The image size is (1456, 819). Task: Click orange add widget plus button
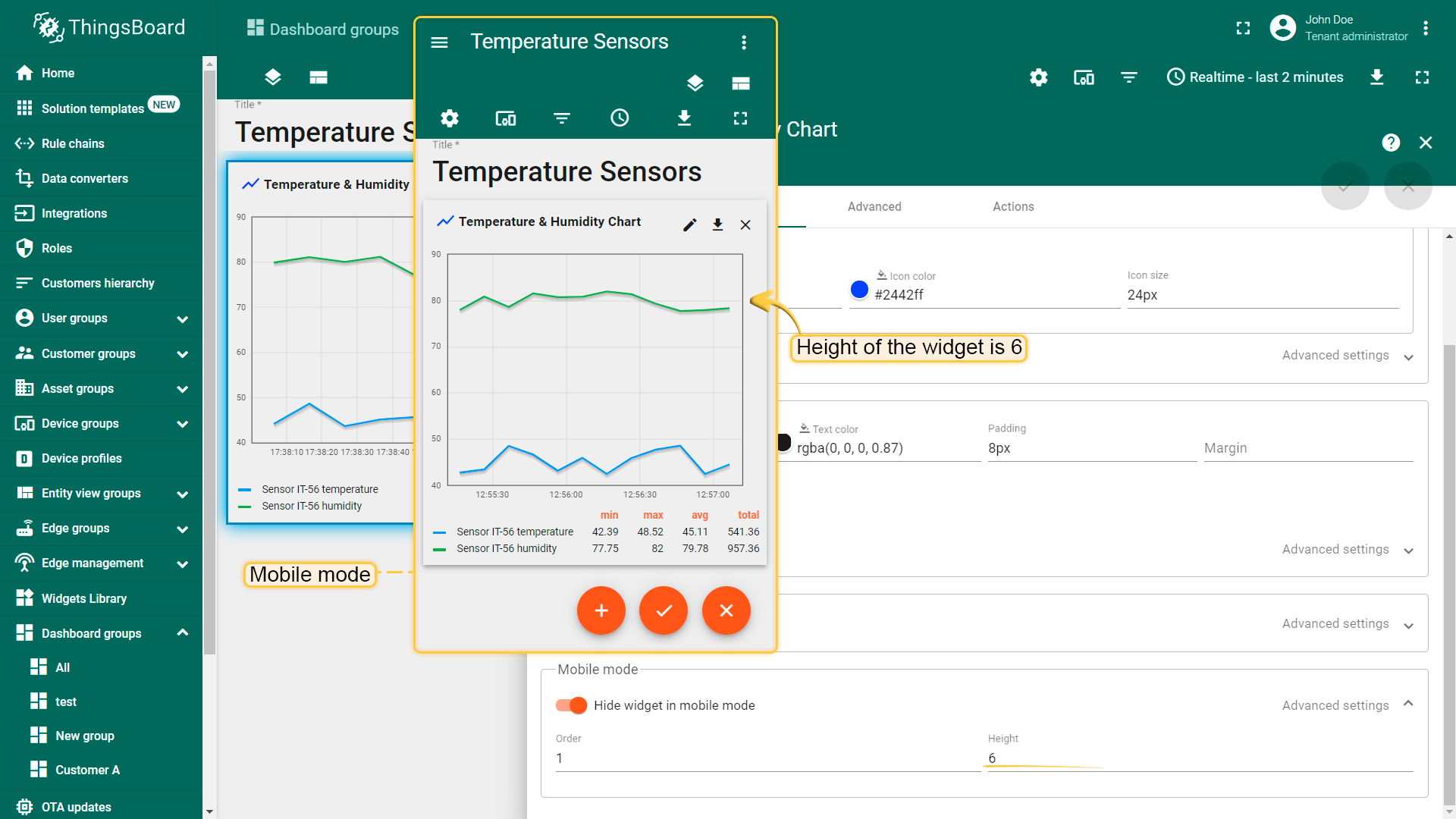coord(601,610)
